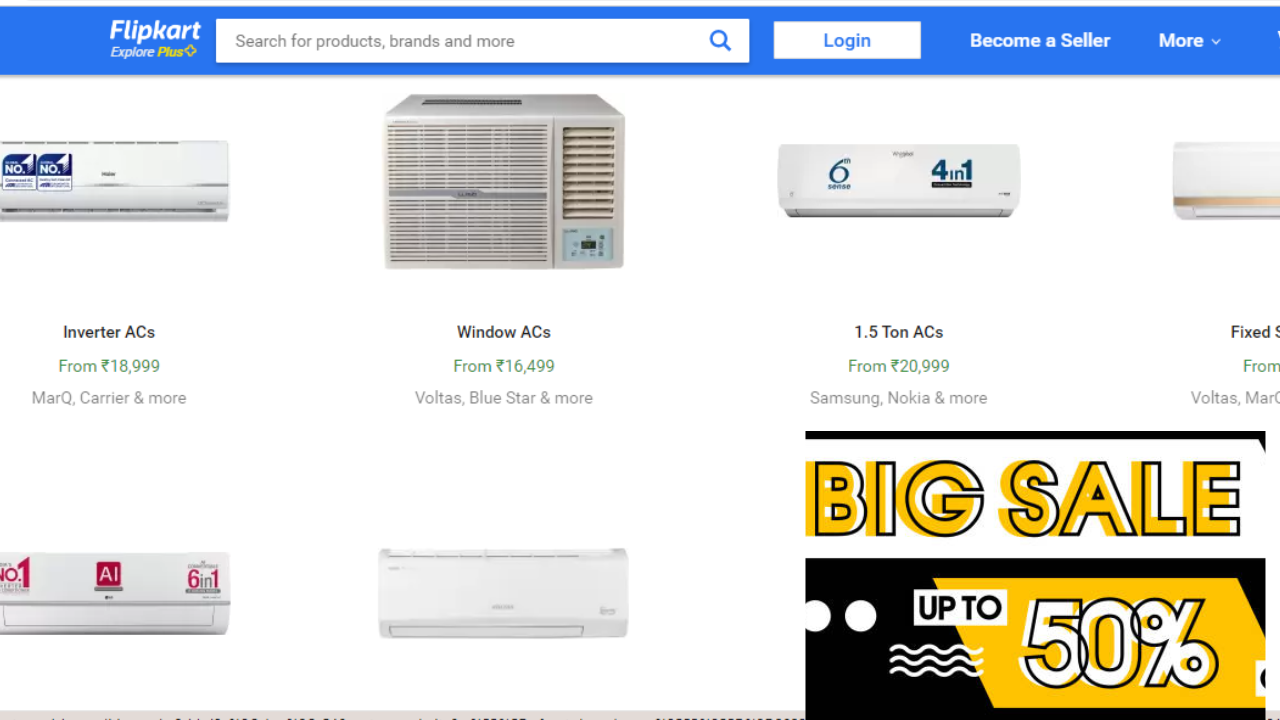Focus the product search field
1280x720 pixels.
463,41
